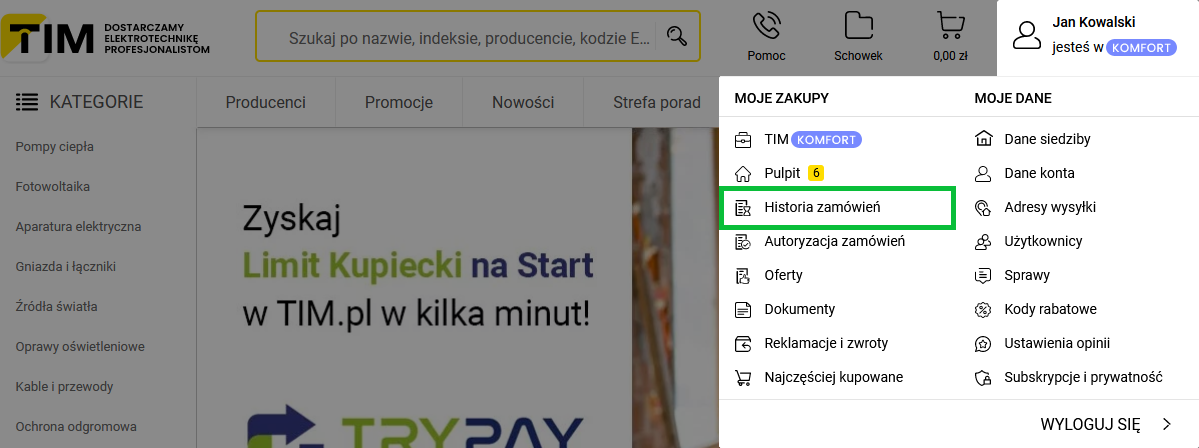Click the Jan Kowalski account name

(x=1093, y=21)
